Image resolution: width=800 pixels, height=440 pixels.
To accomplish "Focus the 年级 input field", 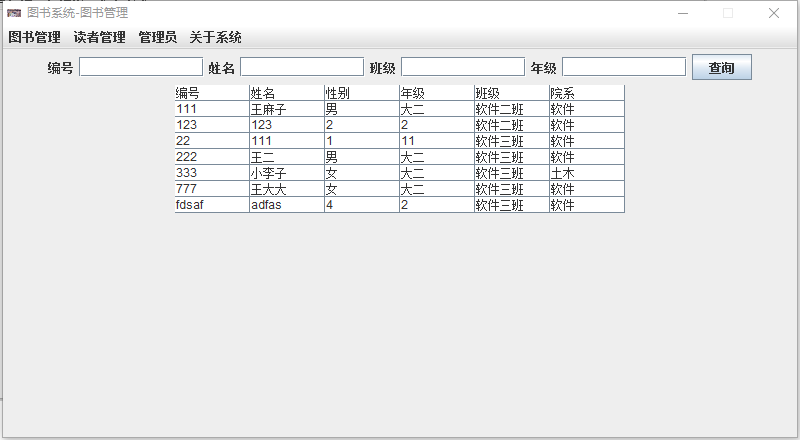I will (624, 67).
